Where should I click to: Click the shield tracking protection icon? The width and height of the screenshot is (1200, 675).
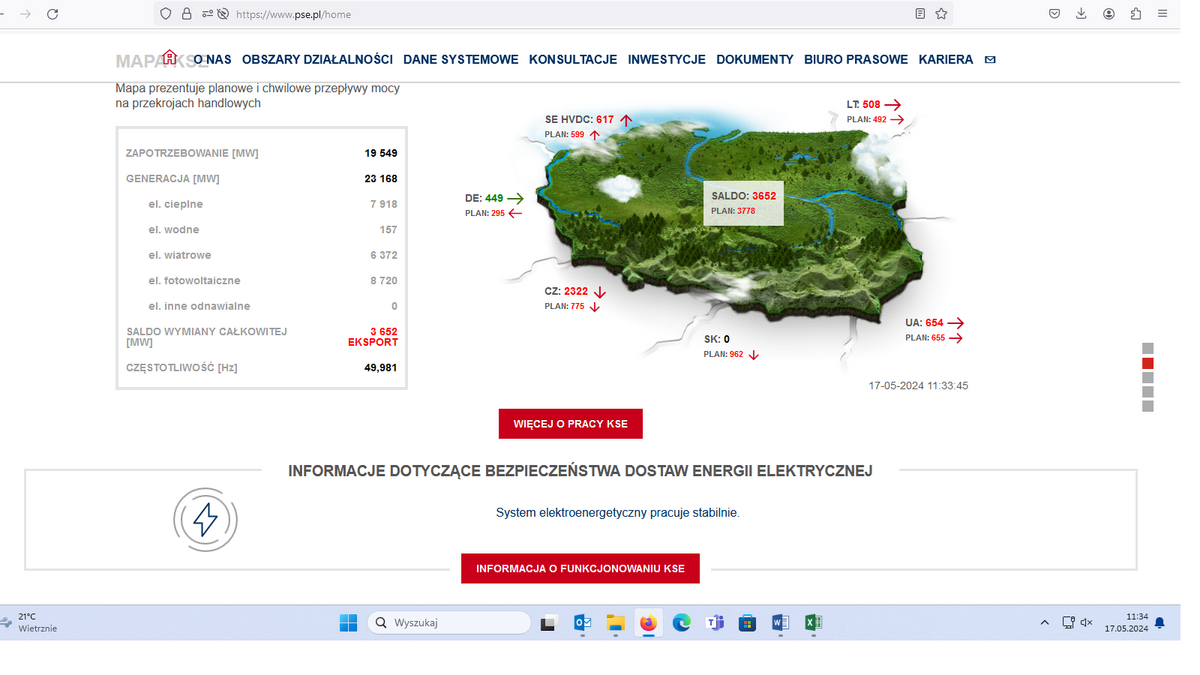(166, 14)
